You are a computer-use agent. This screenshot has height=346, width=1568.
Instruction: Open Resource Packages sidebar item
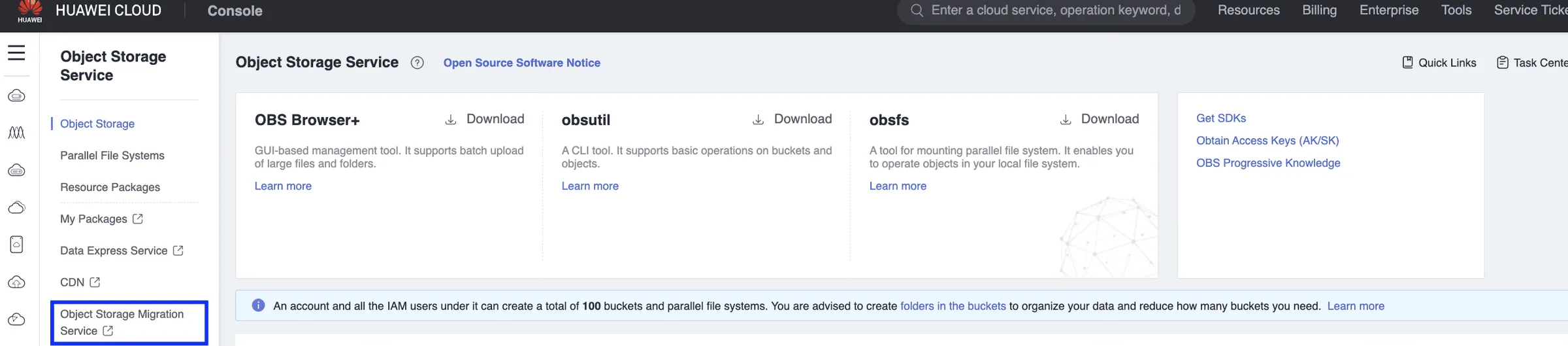[110, 187]
